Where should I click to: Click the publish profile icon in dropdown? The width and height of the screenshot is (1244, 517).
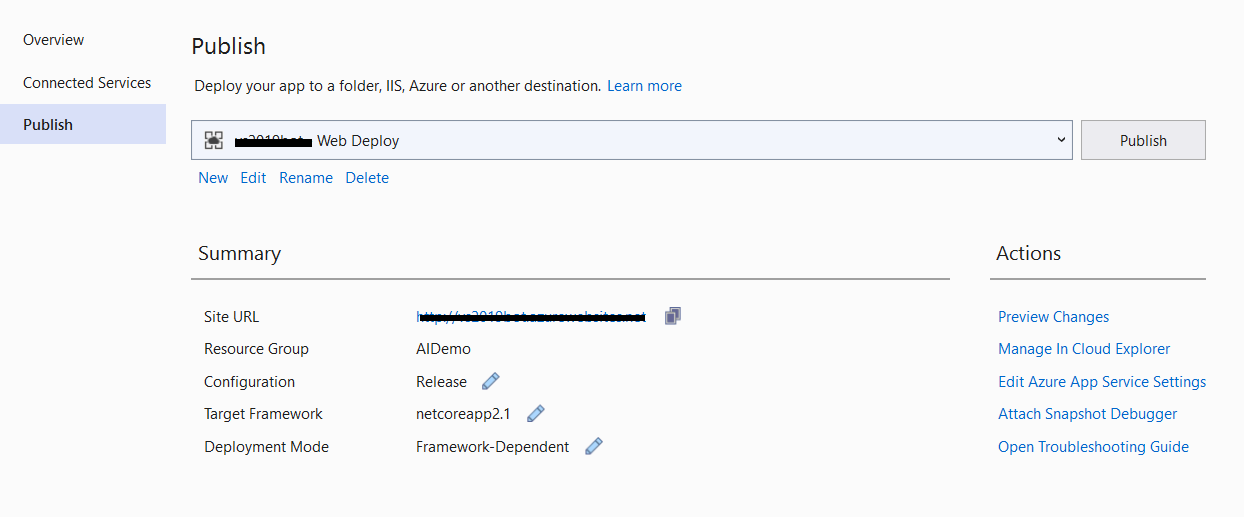[213, 141]
